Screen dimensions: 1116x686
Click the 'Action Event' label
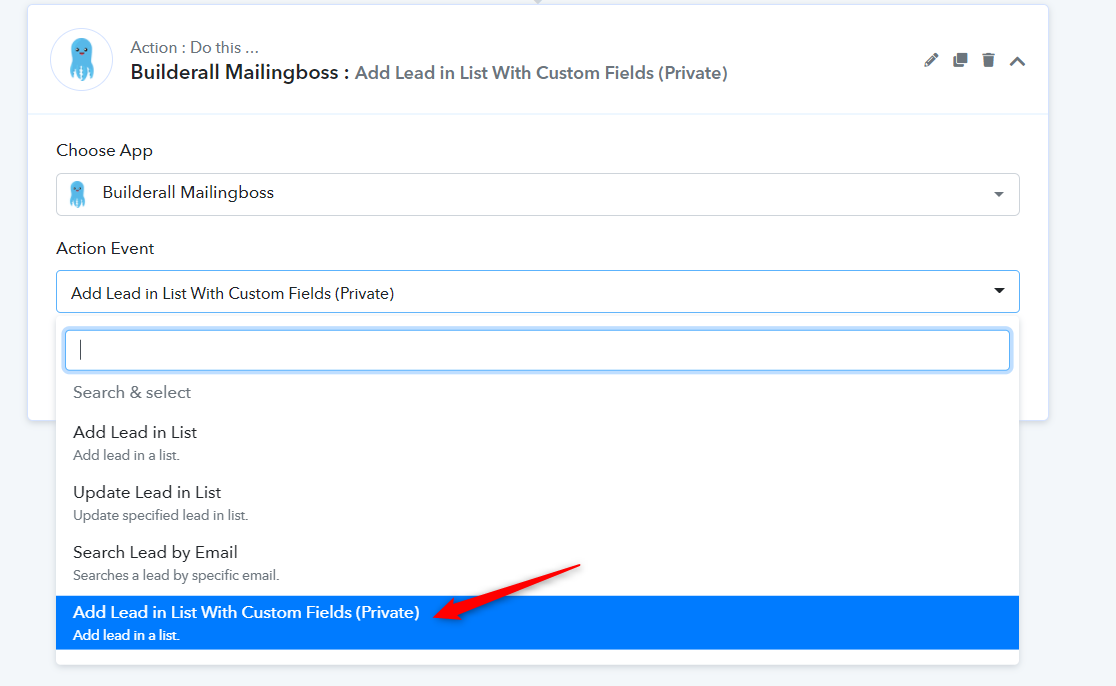pos(105,248)
